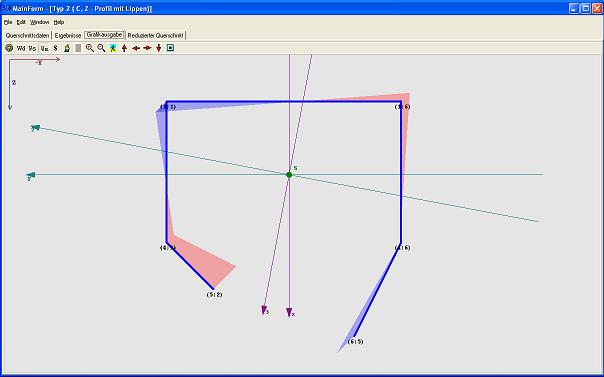The image size is (604, 377).
Task: Click the fit-to-window square icon
Action: [x=170, y=48]
